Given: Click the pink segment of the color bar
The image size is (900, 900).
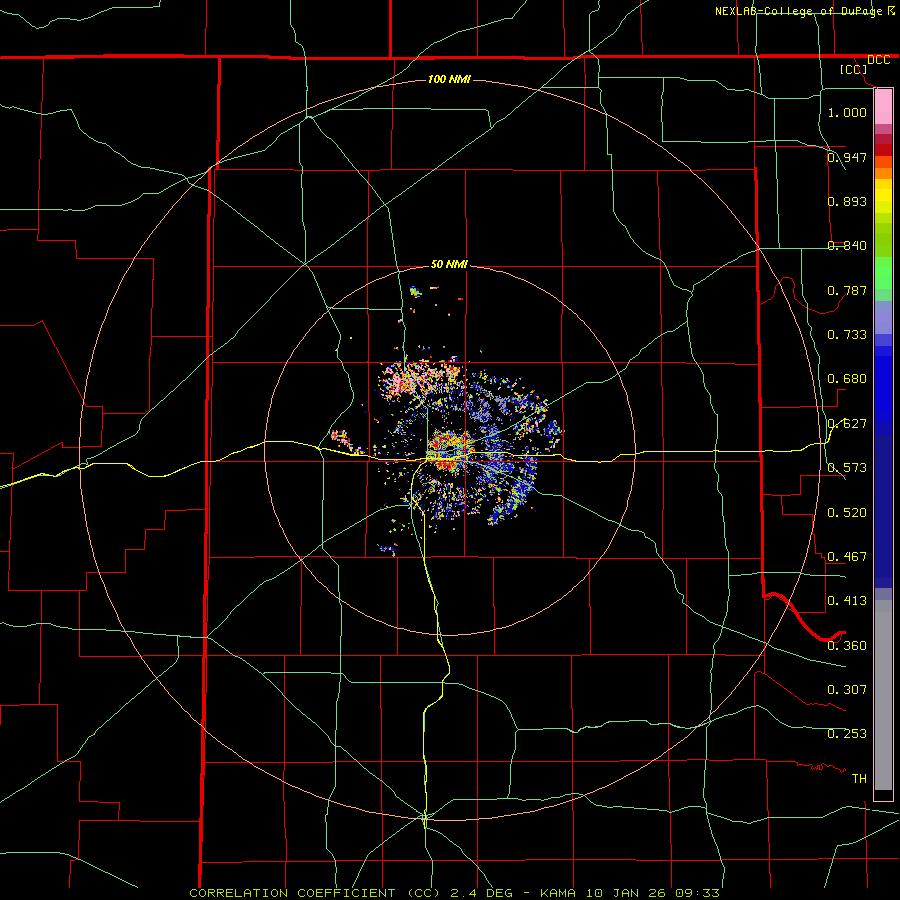Looking at the screenshot, I should click(x=883, y=107).
